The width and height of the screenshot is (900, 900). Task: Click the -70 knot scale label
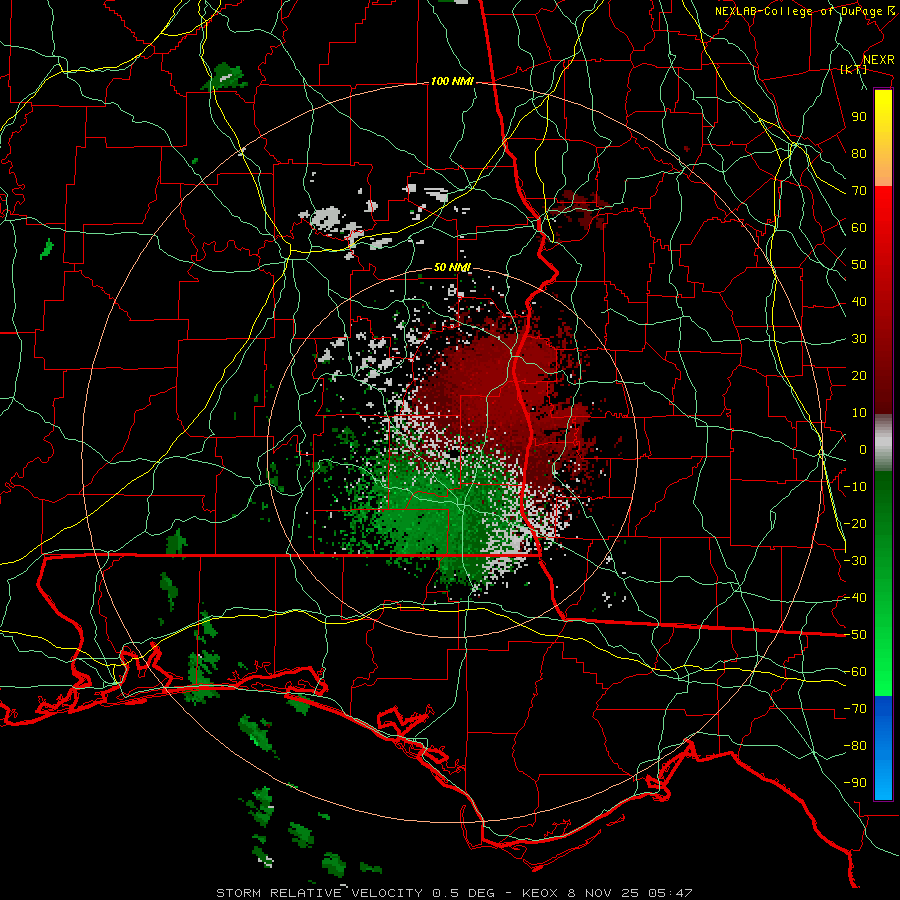coord(855,709)
